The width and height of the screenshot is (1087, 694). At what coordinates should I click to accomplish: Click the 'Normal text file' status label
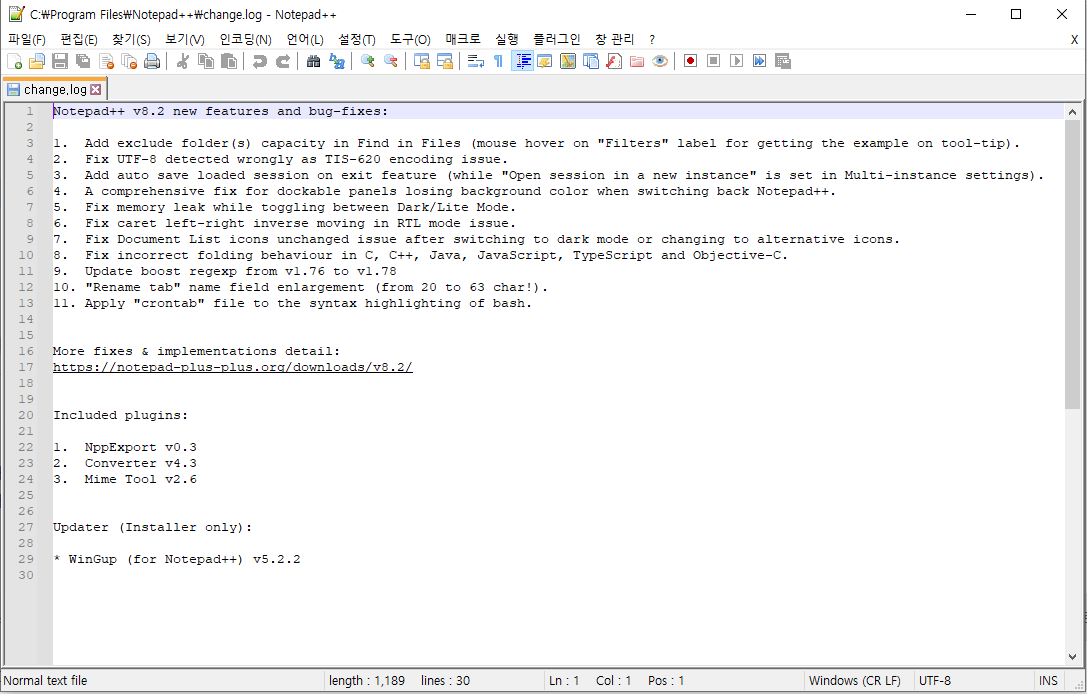(46, 681)
